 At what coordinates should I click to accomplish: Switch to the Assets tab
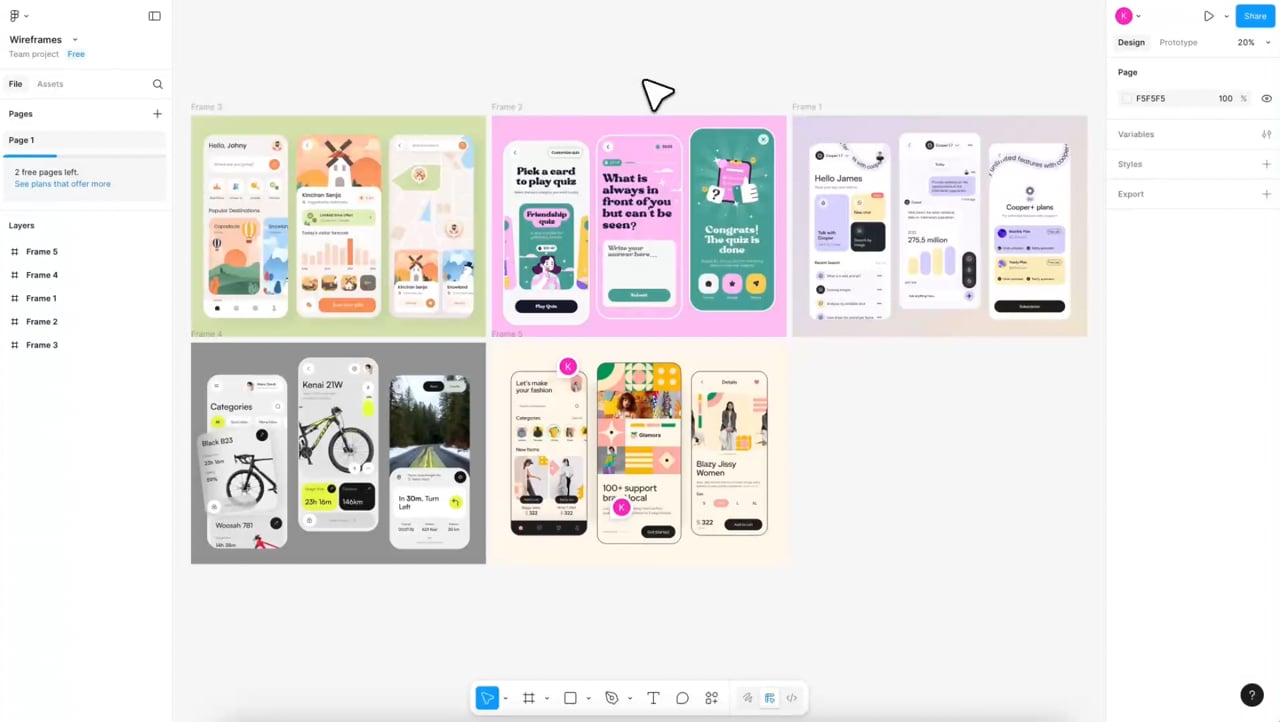click(50, 84)
